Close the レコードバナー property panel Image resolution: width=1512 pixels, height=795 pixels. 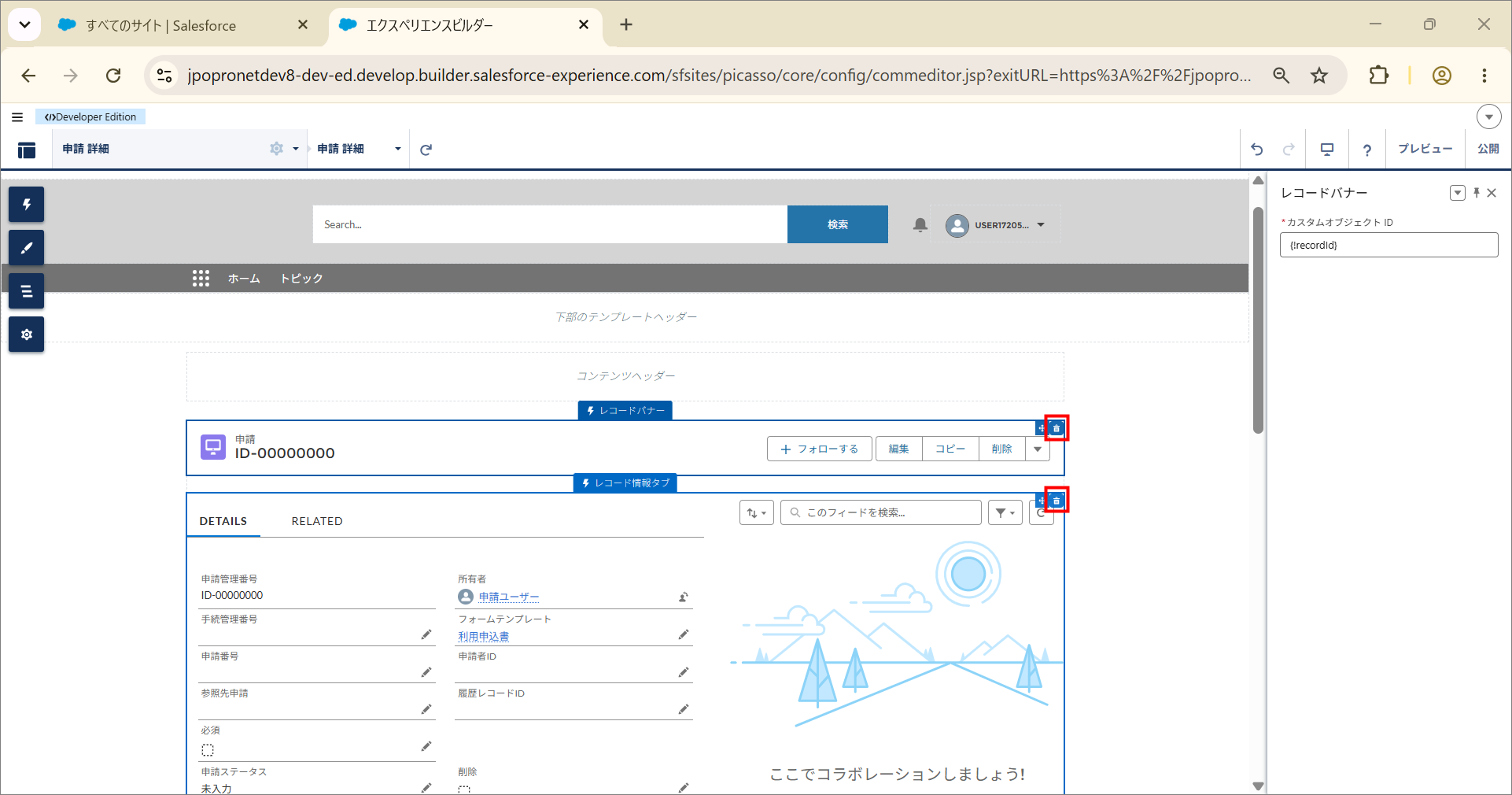[x=1492, y=193]
